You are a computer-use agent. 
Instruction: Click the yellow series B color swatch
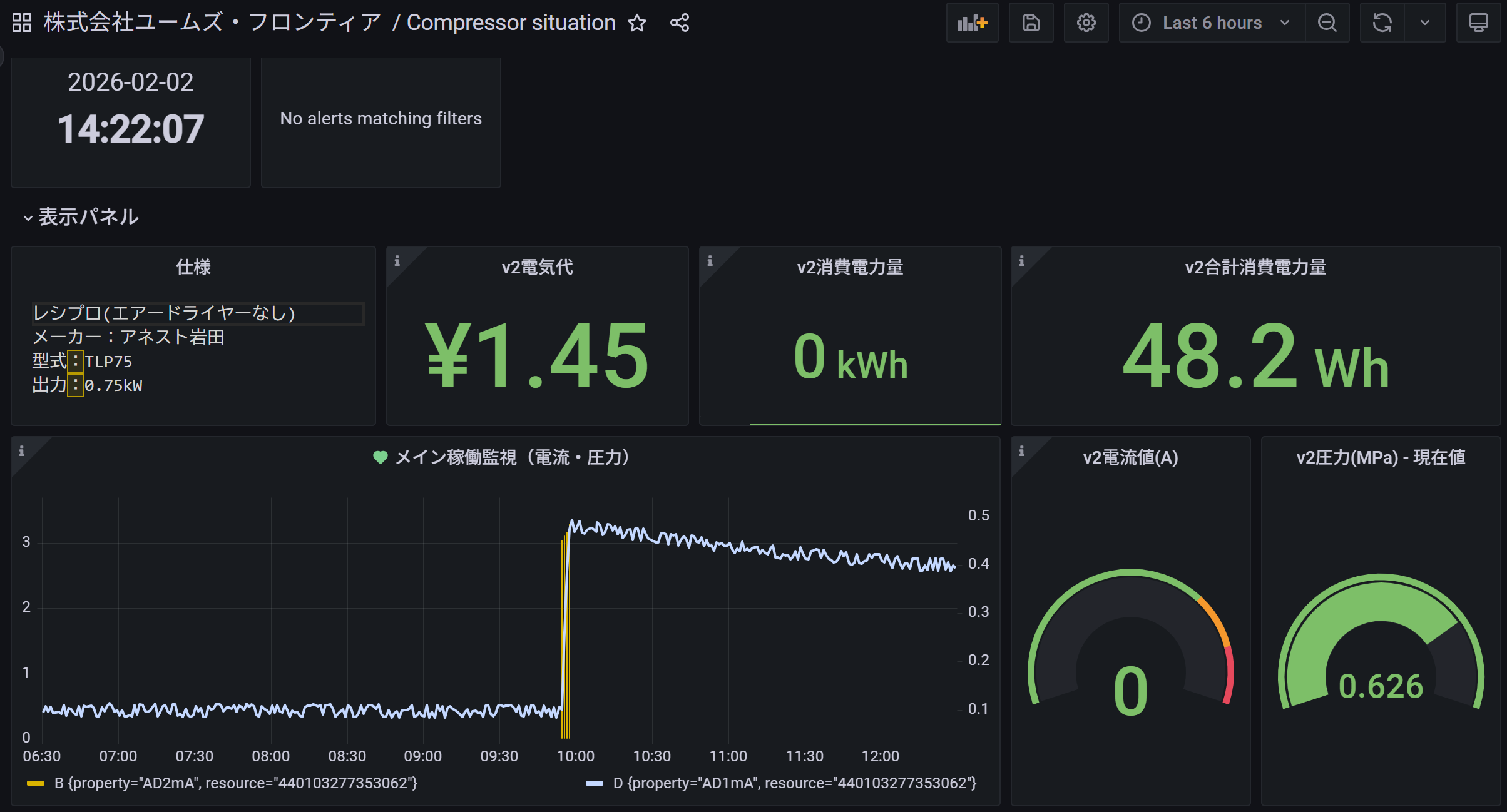36,783
